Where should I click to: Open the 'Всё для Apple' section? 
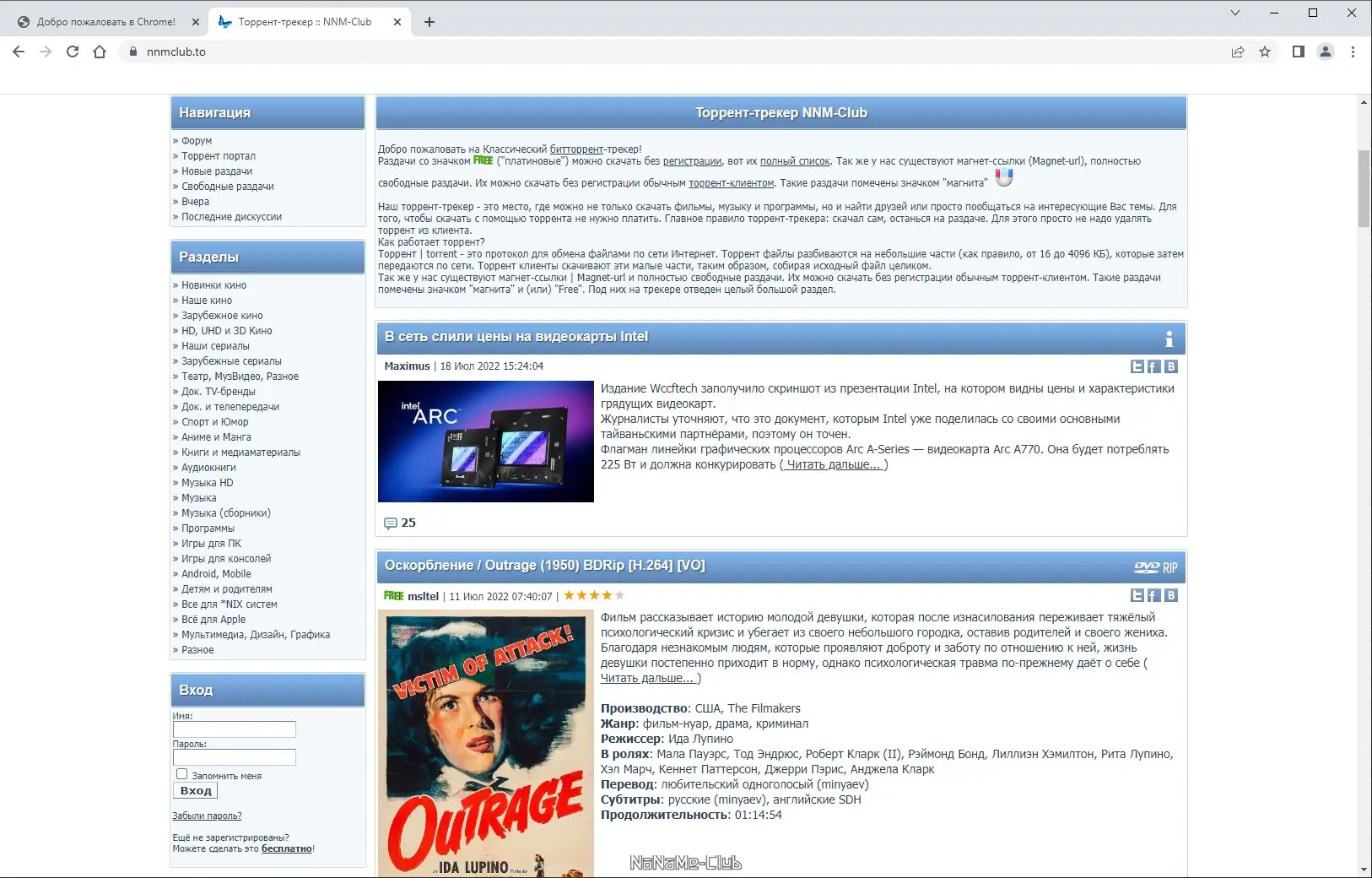(213, 620)
